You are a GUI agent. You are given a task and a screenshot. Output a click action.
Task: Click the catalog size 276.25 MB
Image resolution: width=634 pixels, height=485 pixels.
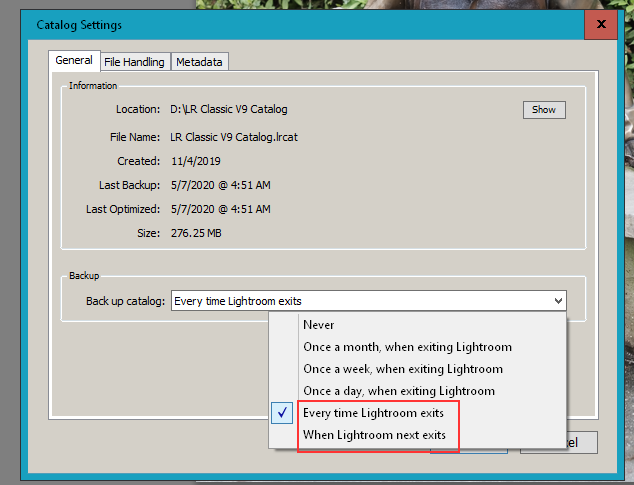196,233
